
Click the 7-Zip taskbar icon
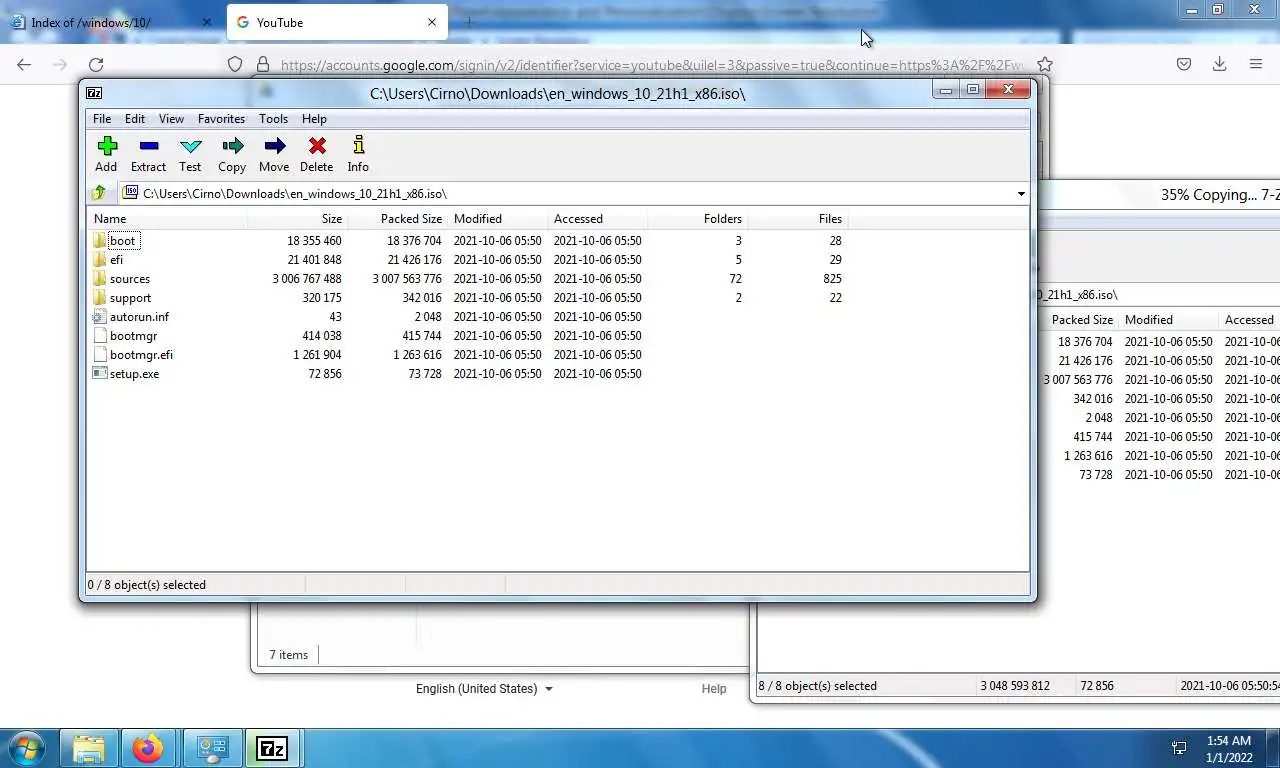pyautogui.click(x=272, y=748)
